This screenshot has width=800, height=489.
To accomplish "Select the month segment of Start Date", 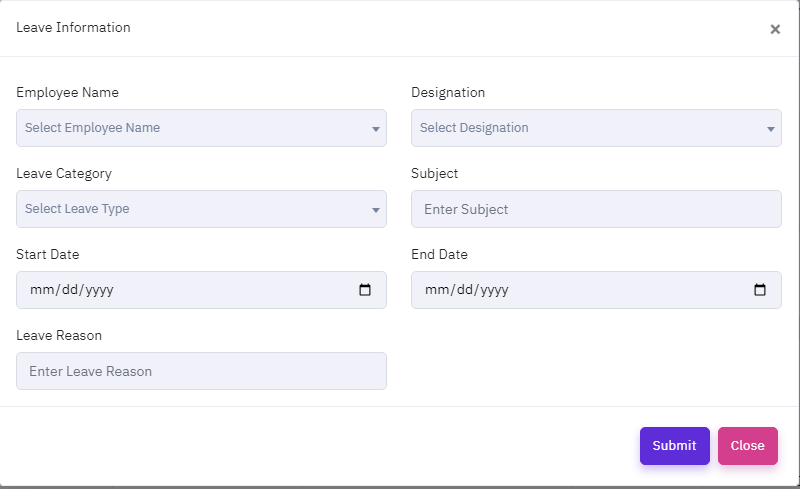I will [41, 290].
